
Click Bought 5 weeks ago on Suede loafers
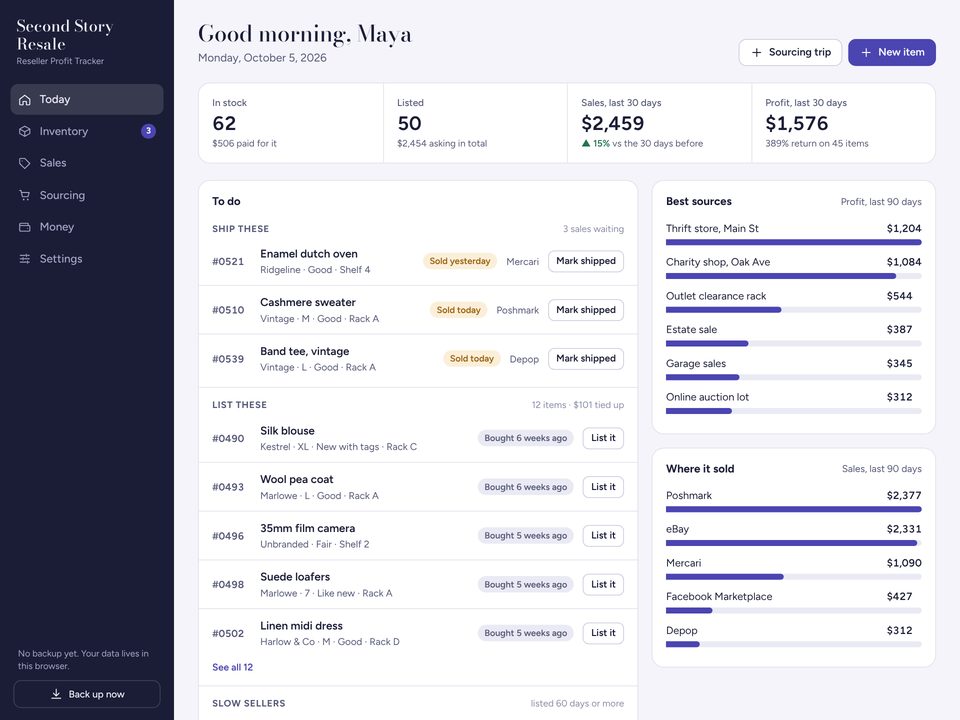click(525, 584)
